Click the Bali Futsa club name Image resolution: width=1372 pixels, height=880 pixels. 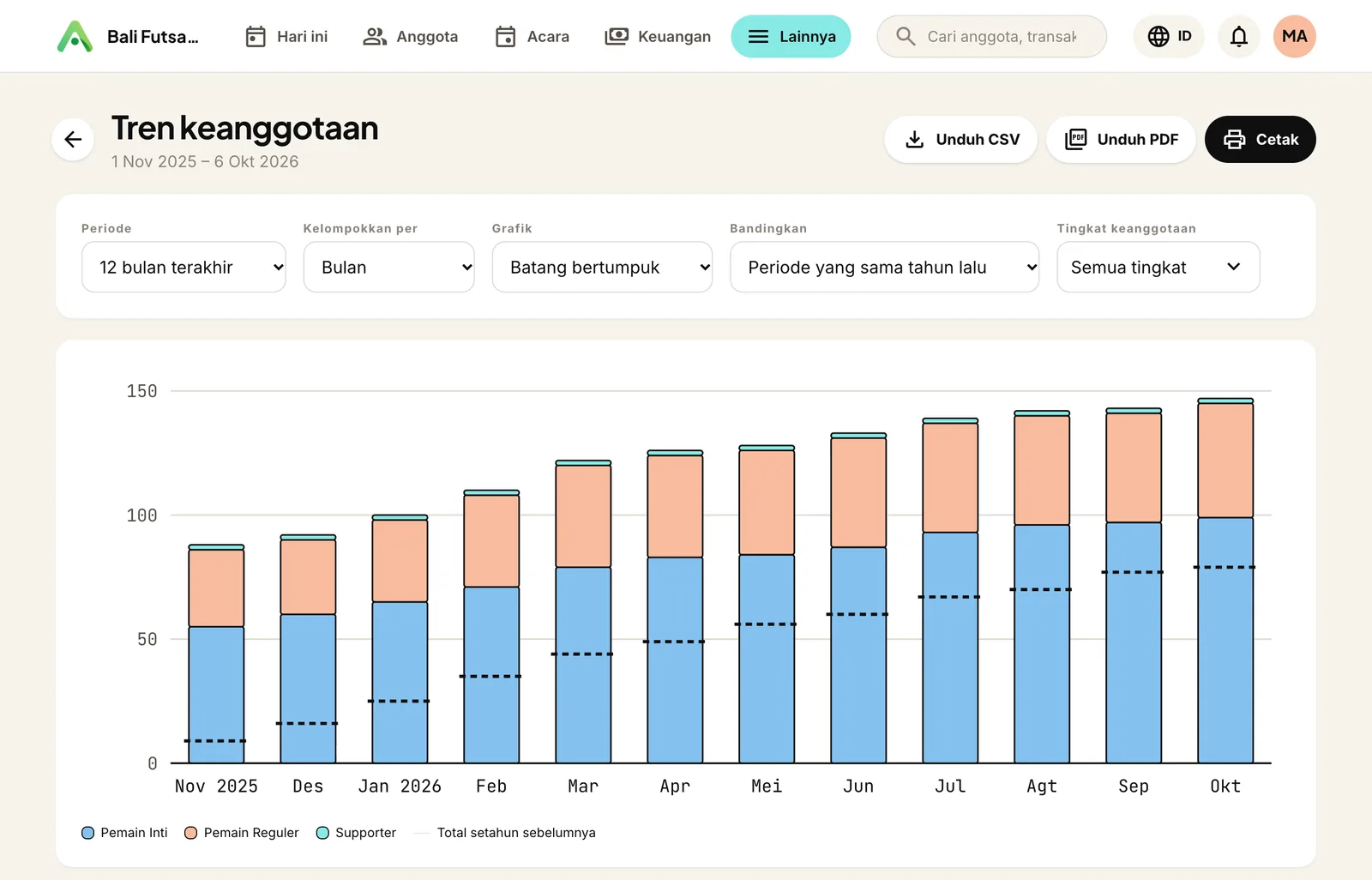153,37
